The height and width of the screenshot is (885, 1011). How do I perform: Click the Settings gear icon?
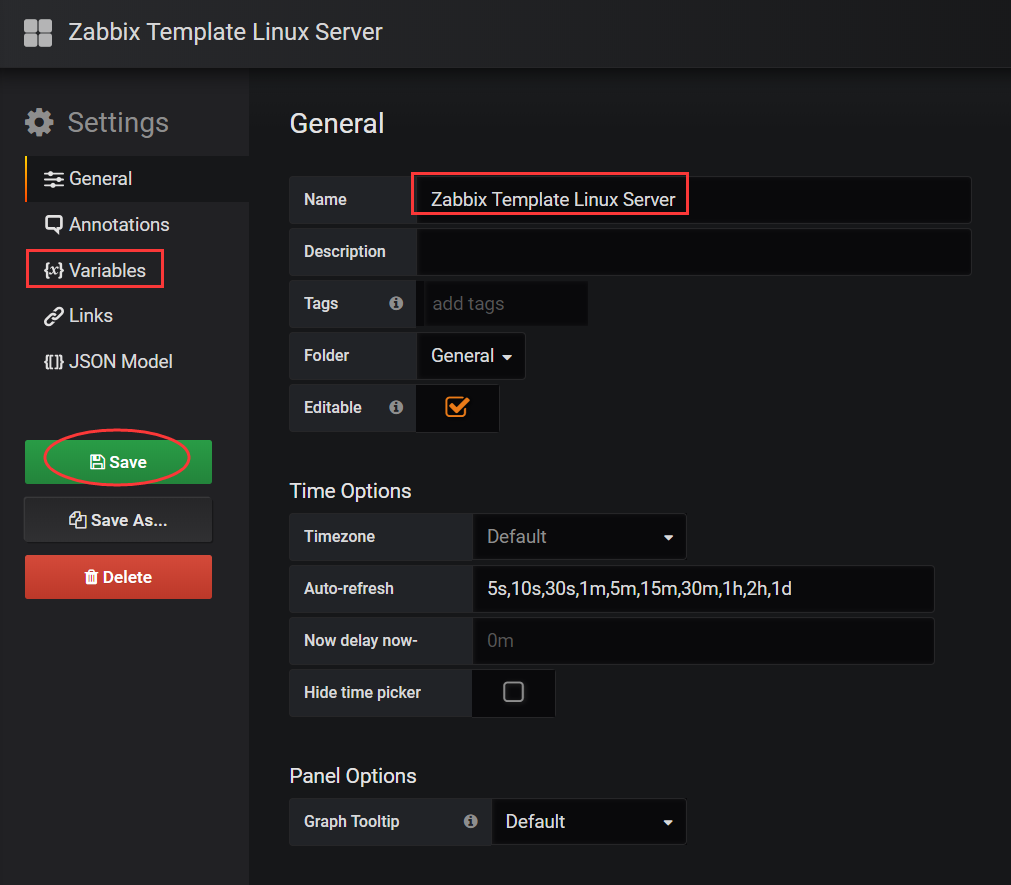40,123
